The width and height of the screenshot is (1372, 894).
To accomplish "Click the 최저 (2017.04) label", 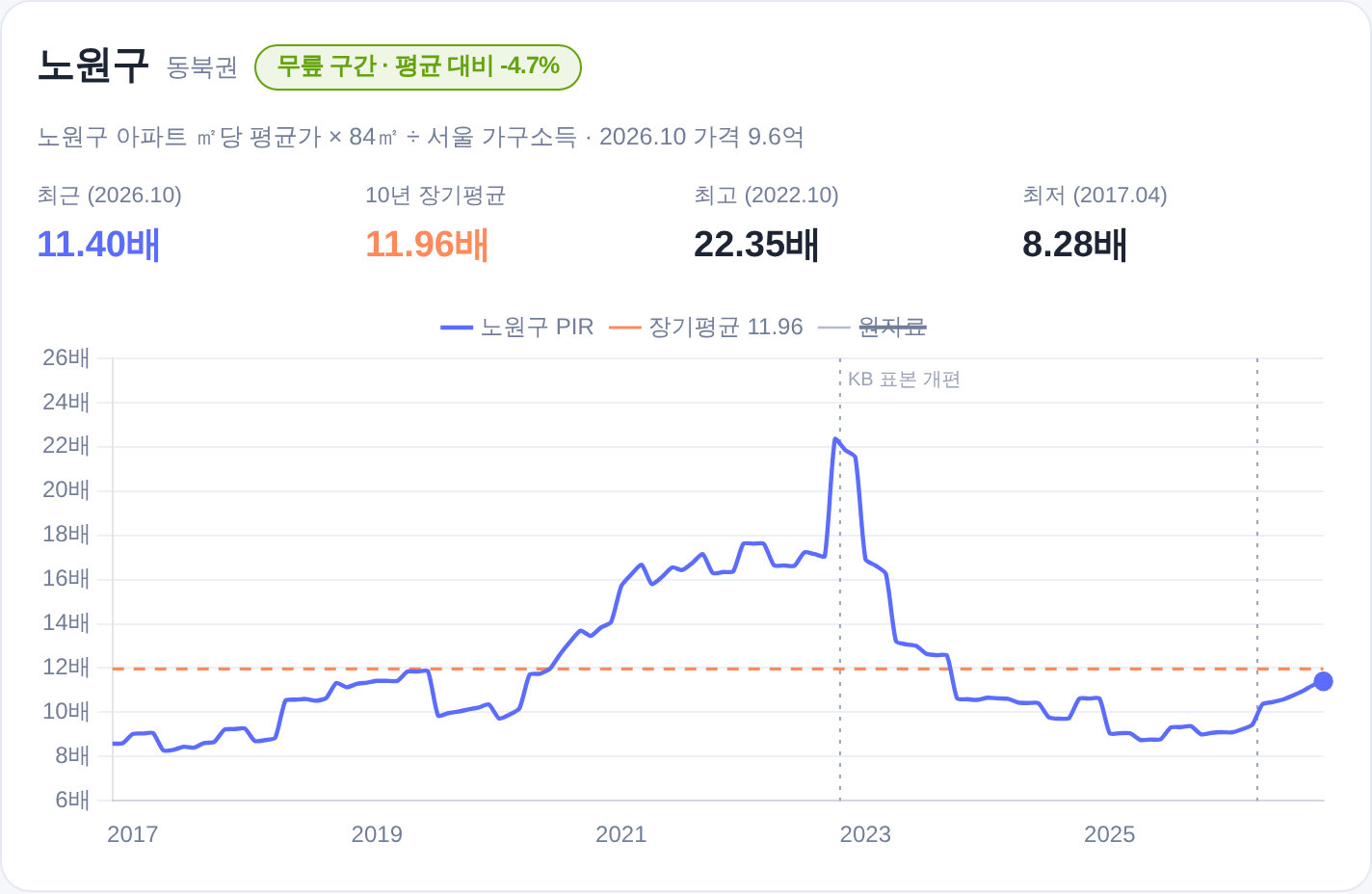I will point(1095,196).
